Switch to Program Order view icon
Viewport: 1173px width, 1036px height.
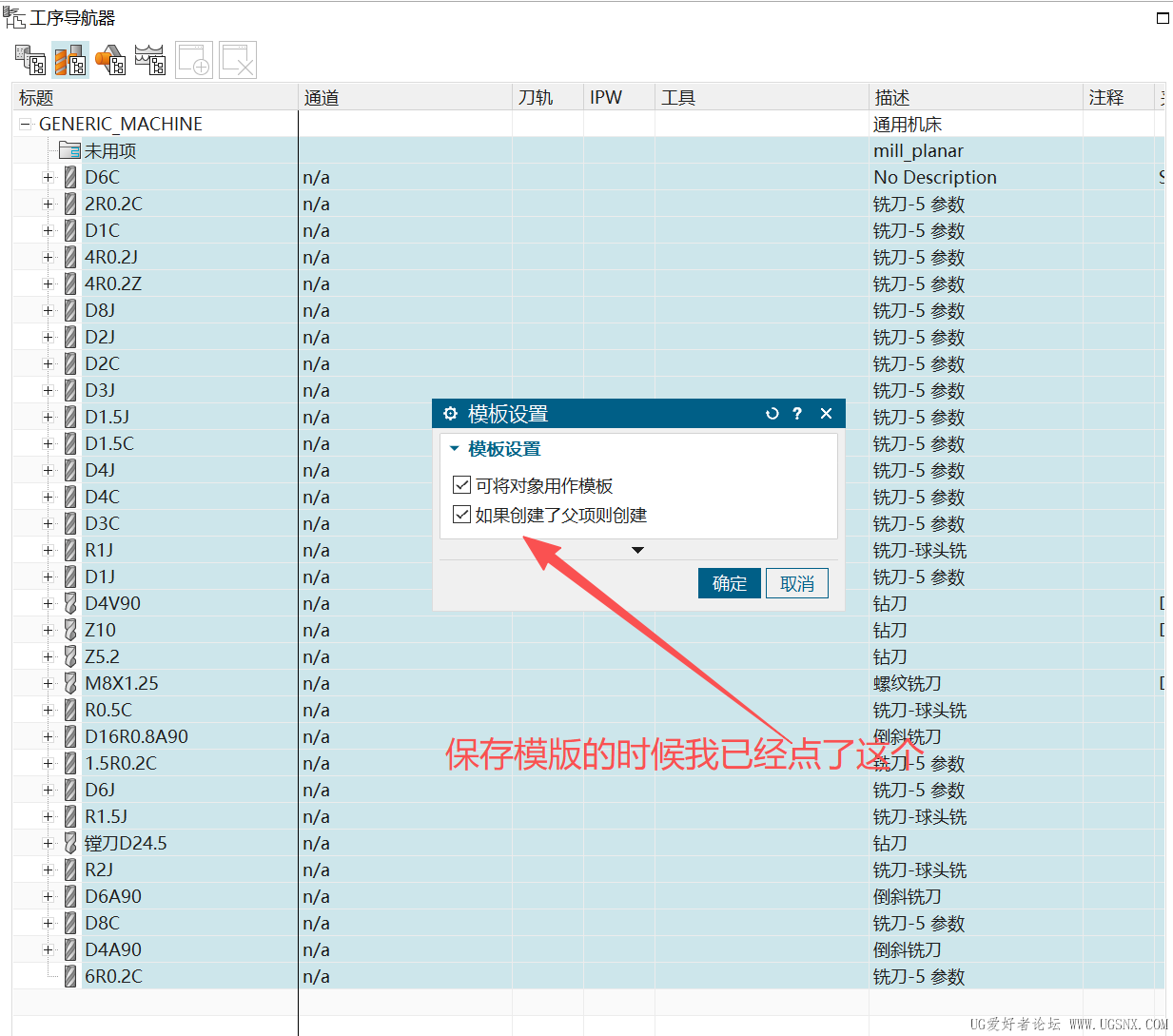[30, 60]
